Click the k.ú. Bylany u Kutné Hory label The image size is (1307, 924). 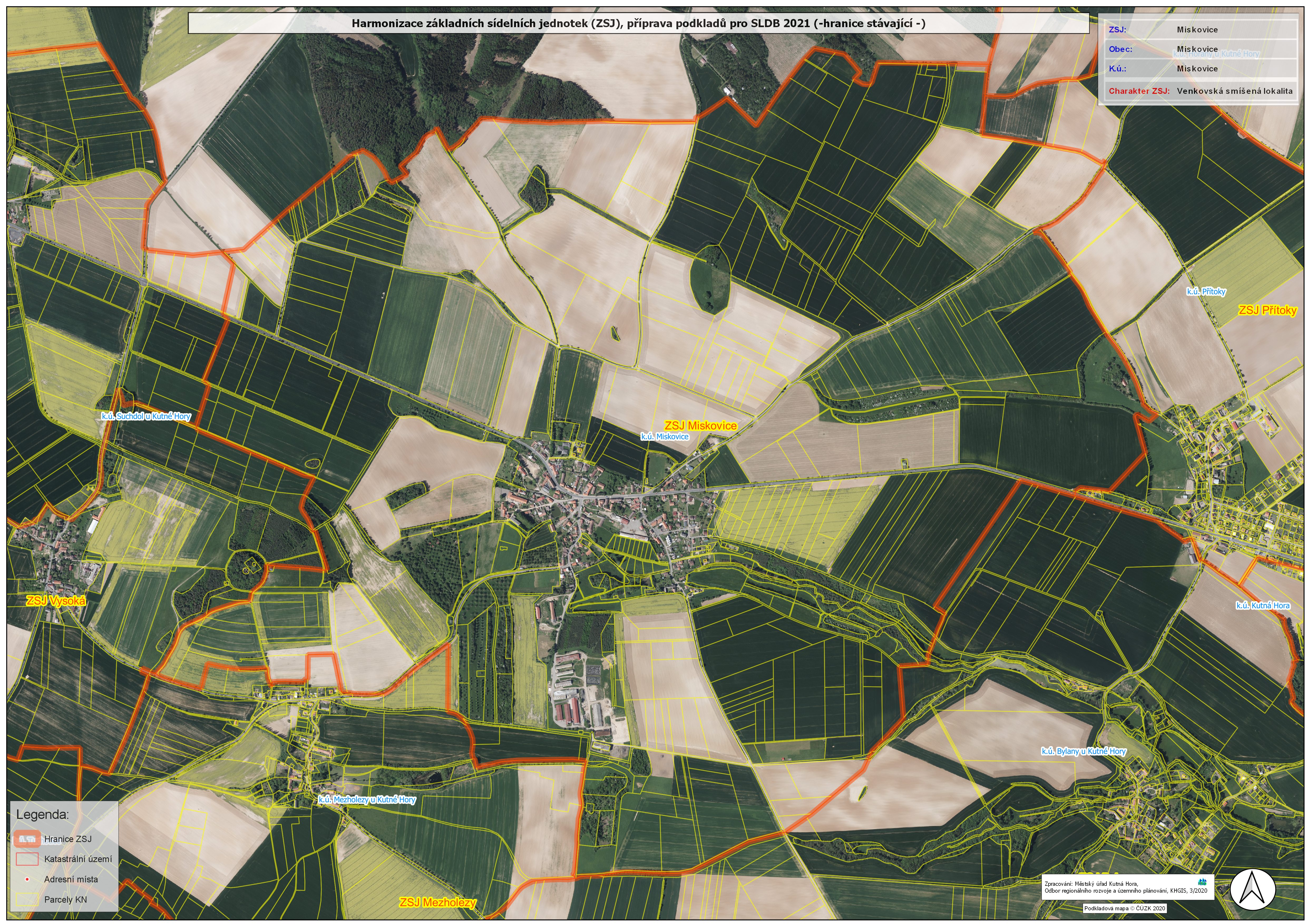coord(1083,751)
